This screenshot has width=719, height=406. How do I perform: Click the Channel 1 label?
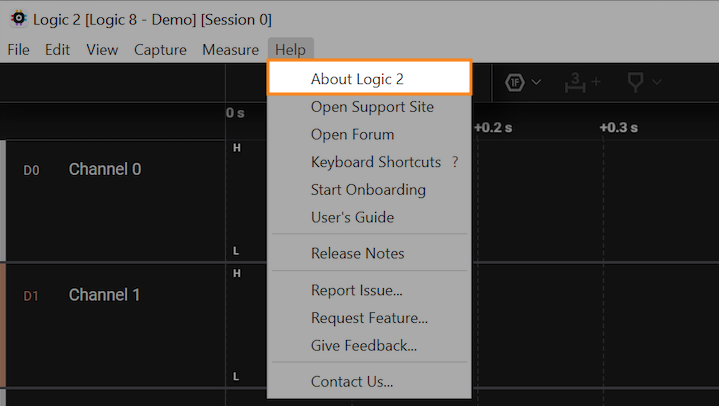[x=105, y=295]
